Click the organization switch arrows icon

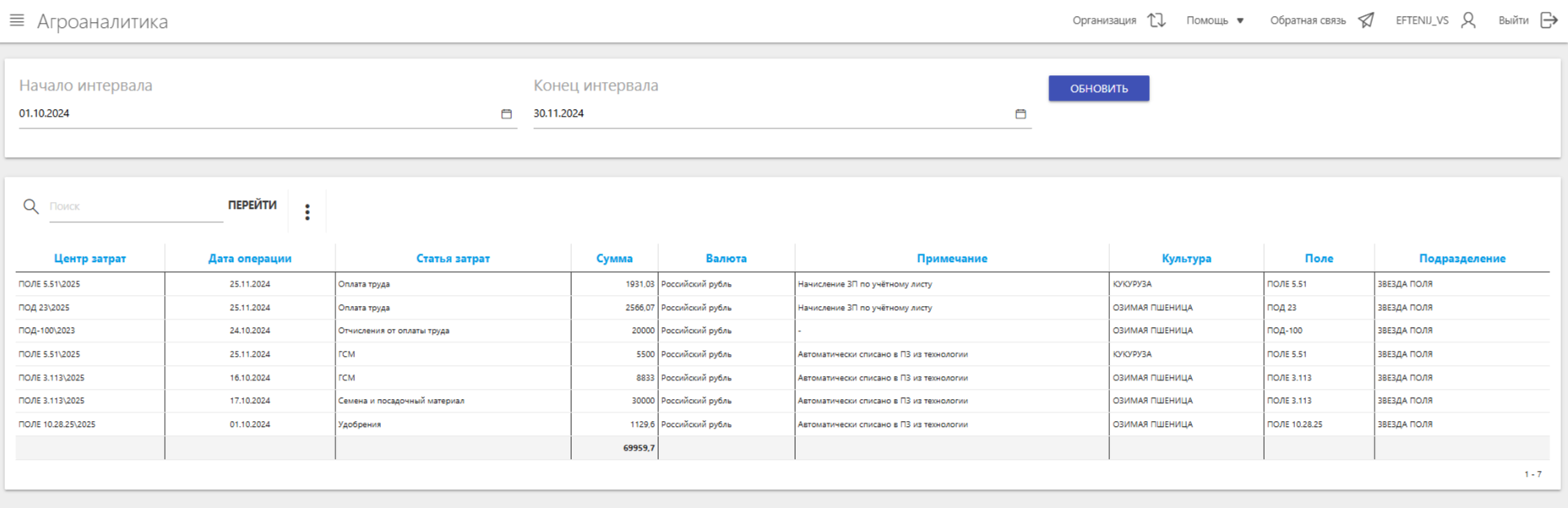[x=1157, y=20]
